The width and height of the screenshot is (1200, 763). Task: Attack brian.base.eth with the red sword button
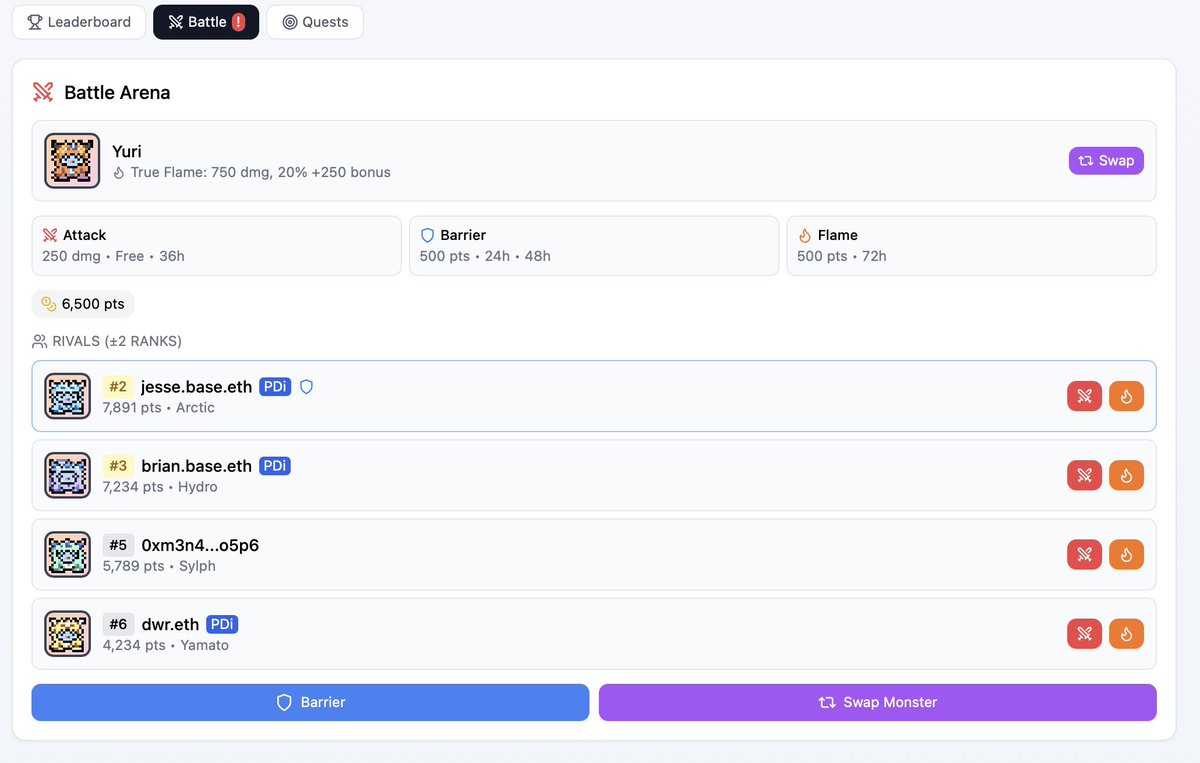(x=1084, y=475)
